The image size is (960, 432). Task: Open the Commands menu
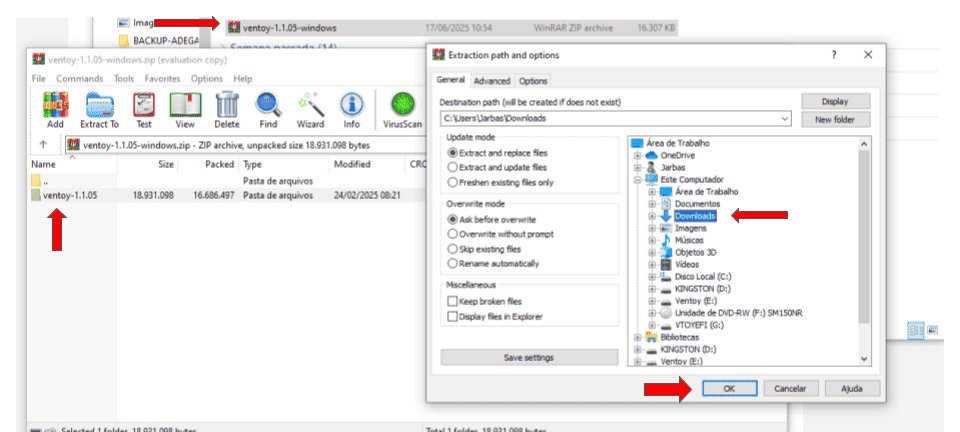(79, 78)
